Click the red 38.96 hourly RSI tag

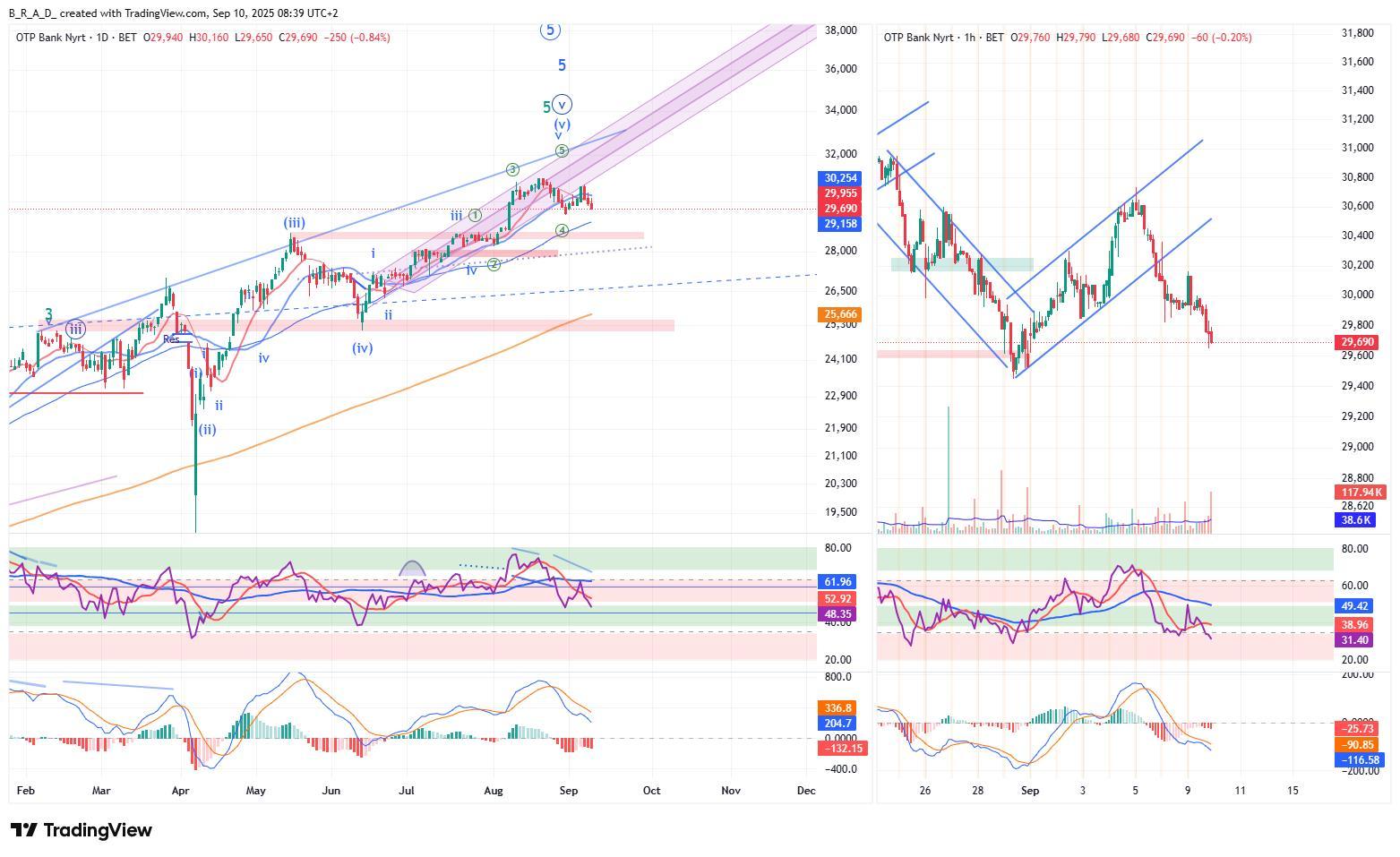click(x=1354, y=624)
